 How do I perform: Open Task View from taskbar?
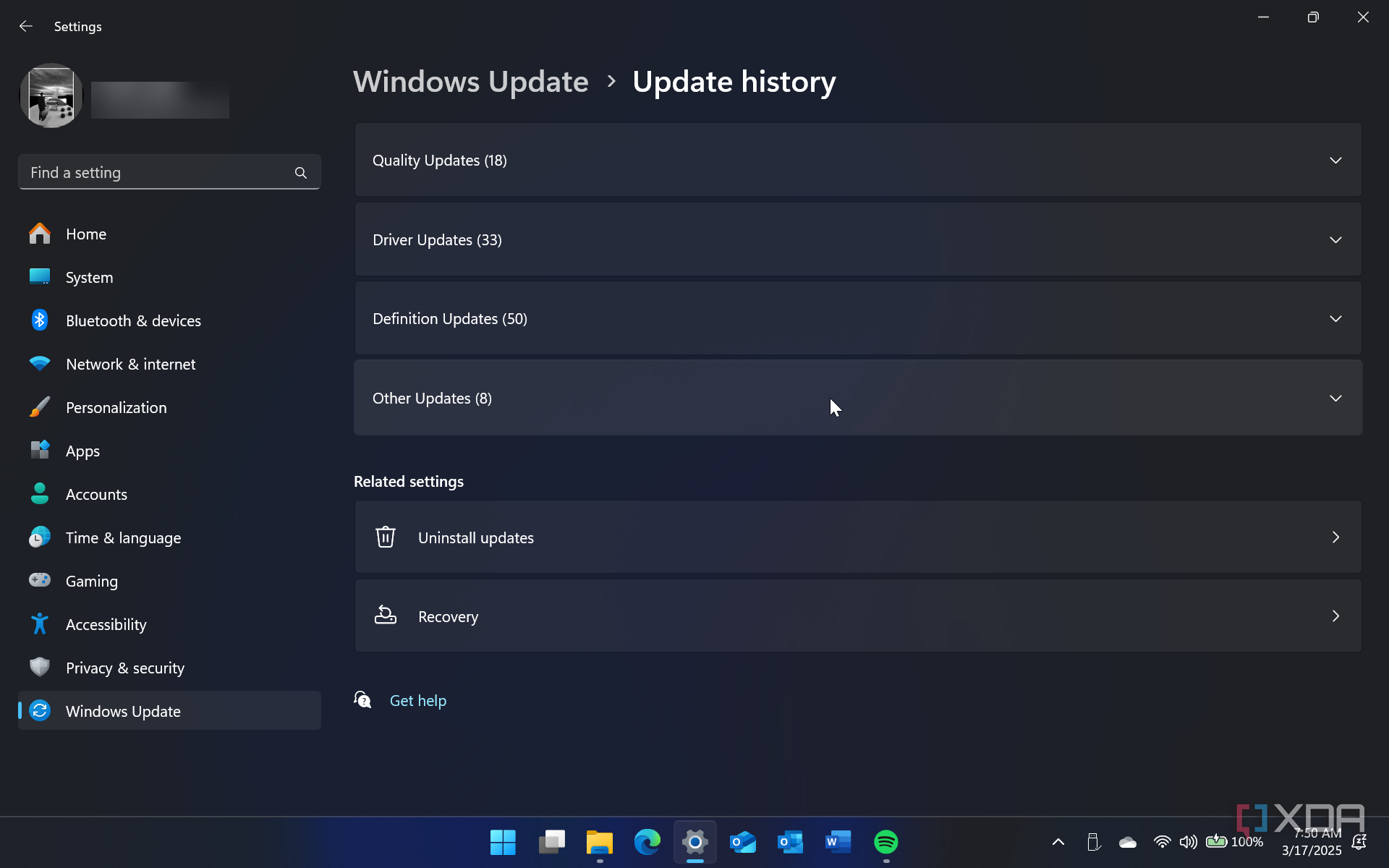pos(551,842)
